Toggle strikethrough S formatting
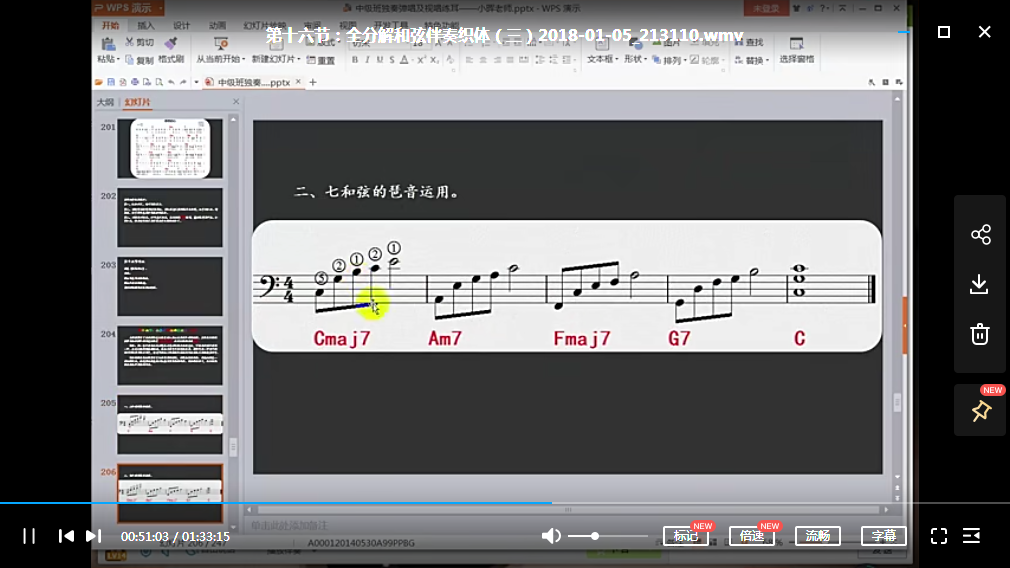The width and height of the screenshot is (1010, 568). click(392, 60)
